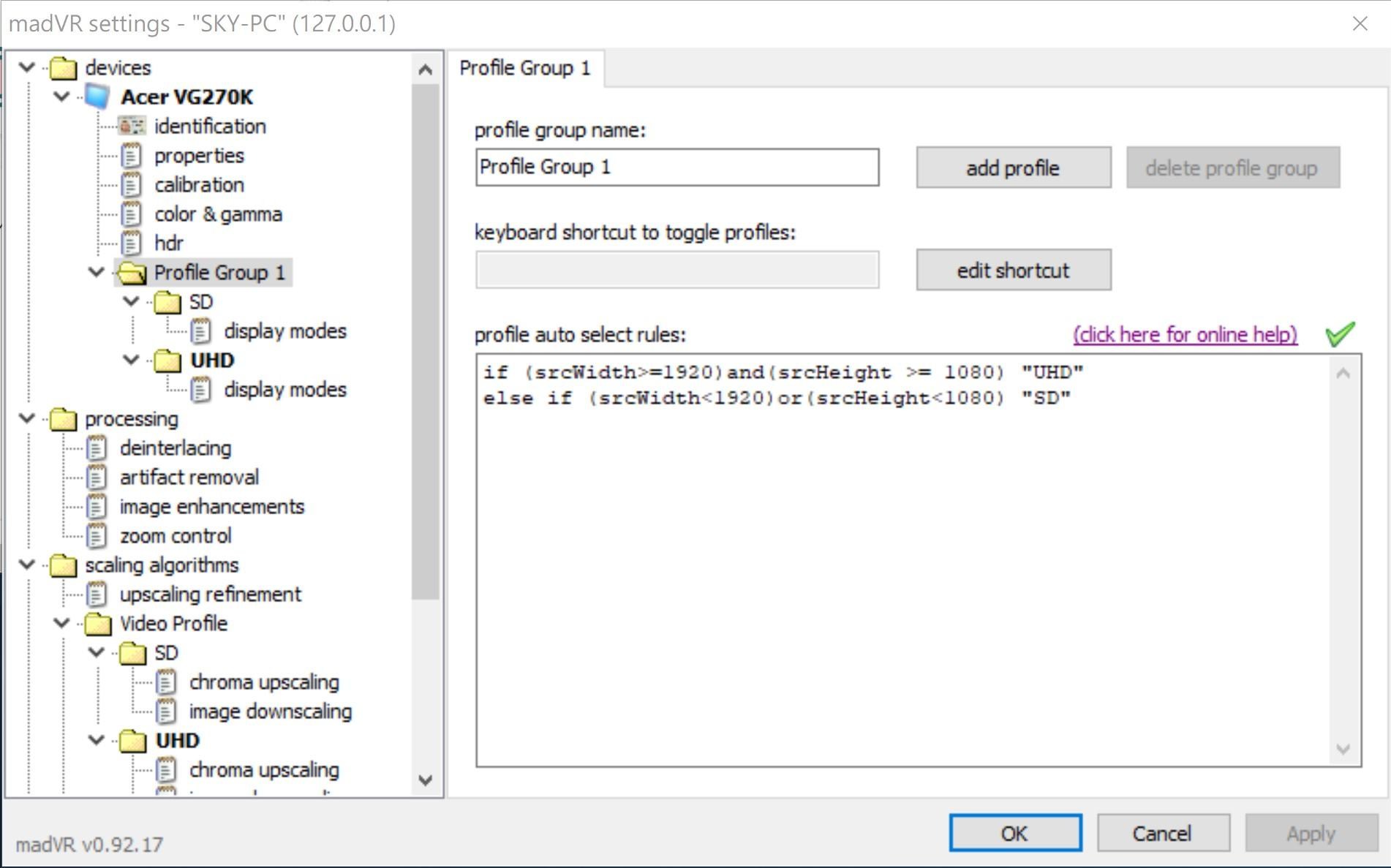The image size is (1391, 868).
Task: Collapse UHD profile under Profile Group 1
Action: pyautogui.click(x=132, y=360)
